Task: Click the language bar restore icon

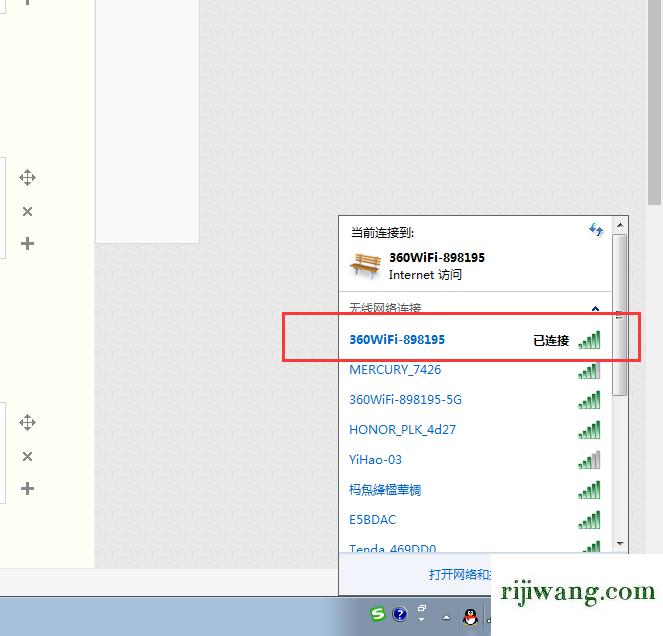Action: pyautogui.click(x=422, y=609)
